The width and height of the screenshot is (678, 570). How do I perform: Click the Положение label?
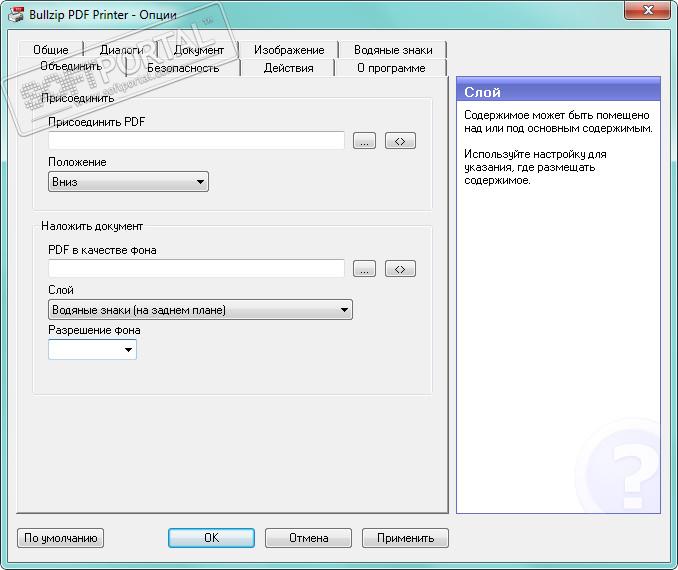click(77, 162)
